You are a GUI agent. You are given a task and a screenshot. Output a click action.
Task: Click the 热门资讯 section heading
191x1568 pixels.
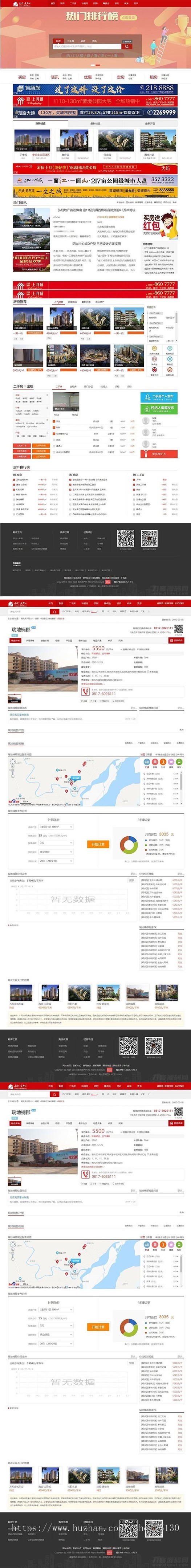tap(20, 203)
